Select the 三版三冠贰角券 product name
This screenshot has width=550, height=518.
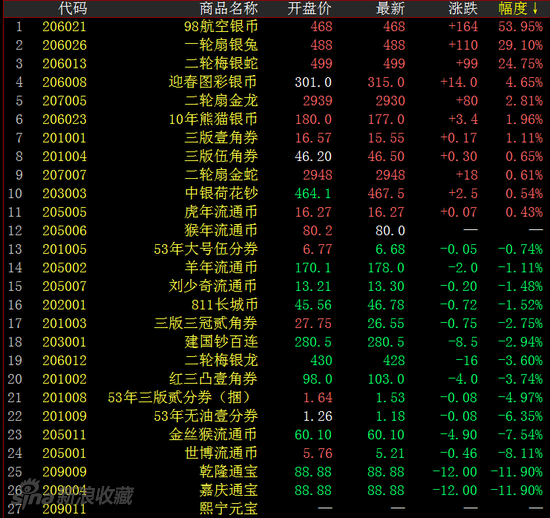click(x=206, y=323)
